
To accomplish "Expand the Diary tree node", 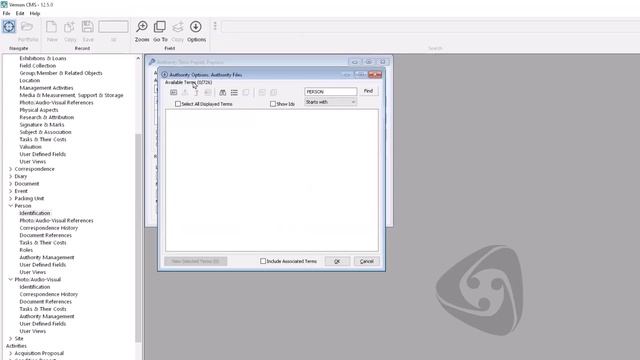I will click(x=11, y=176).
